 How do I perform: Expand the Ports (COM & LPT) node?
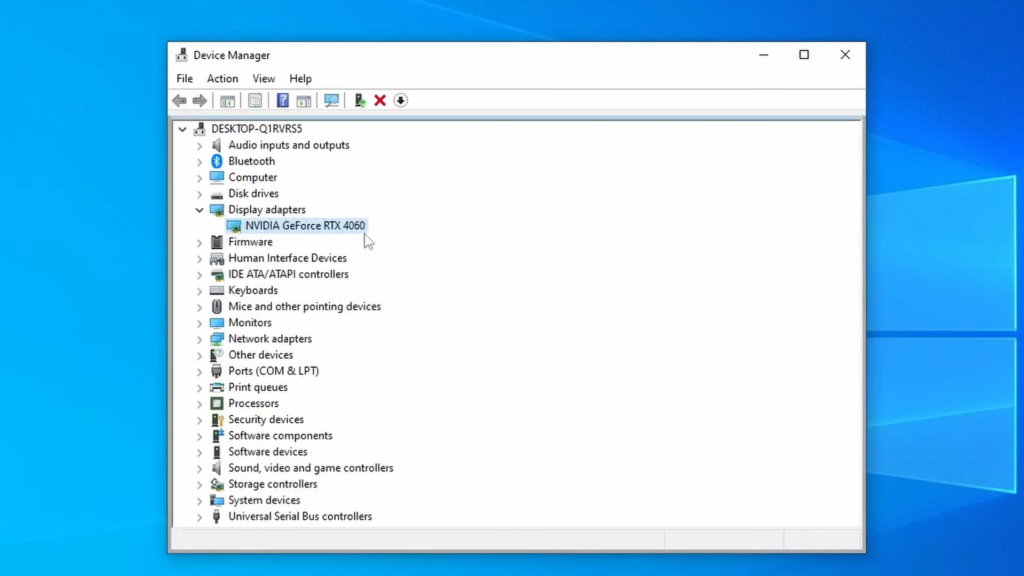click(x=199, y=372)
